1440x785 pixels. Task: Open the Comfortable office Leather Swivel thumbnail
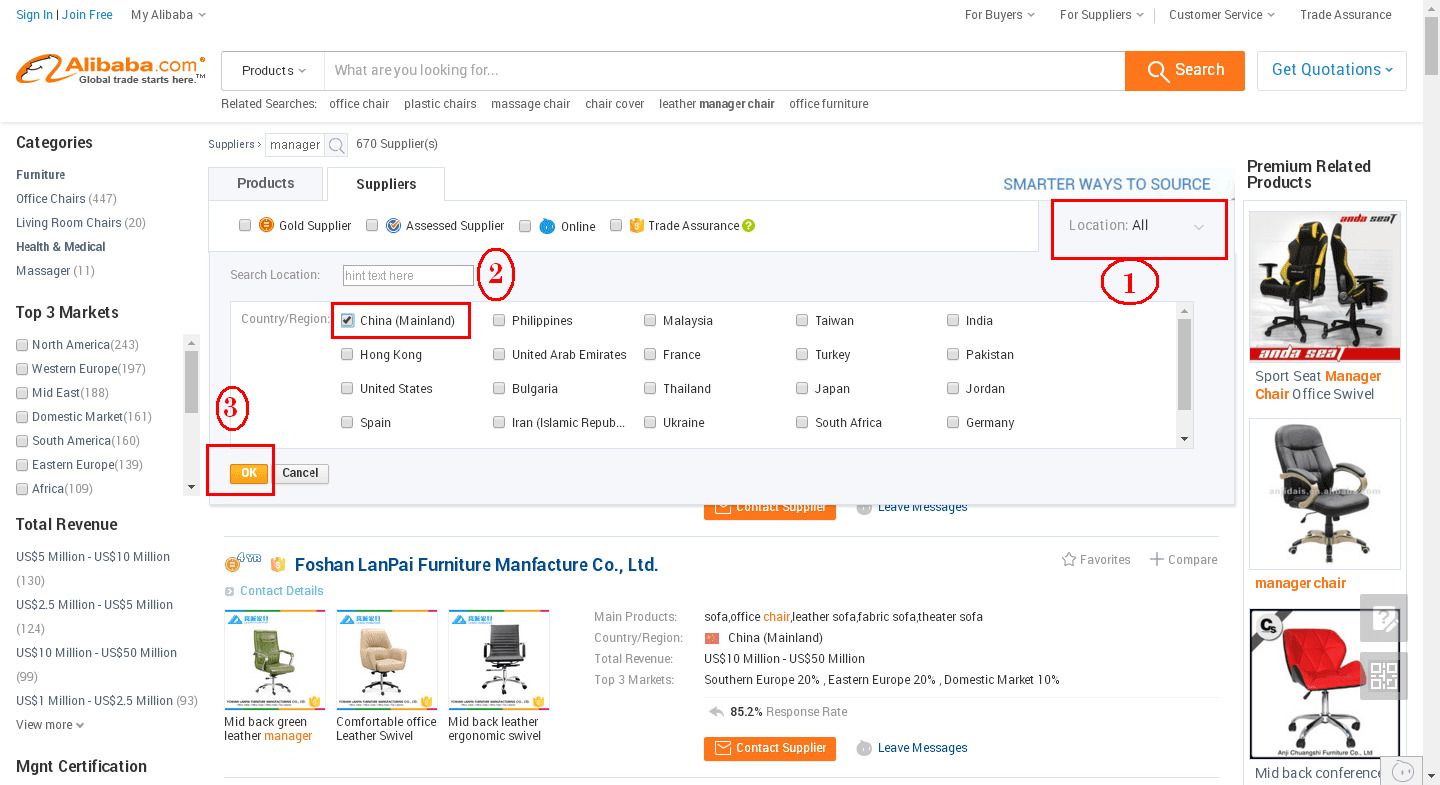pyautogui.click(x=387, y=660)
